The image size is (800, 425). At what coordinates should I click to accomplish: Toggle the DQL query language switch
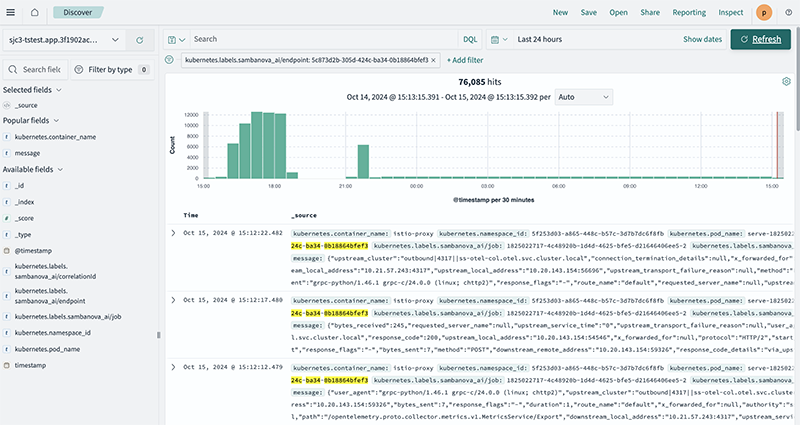point(469,39)
